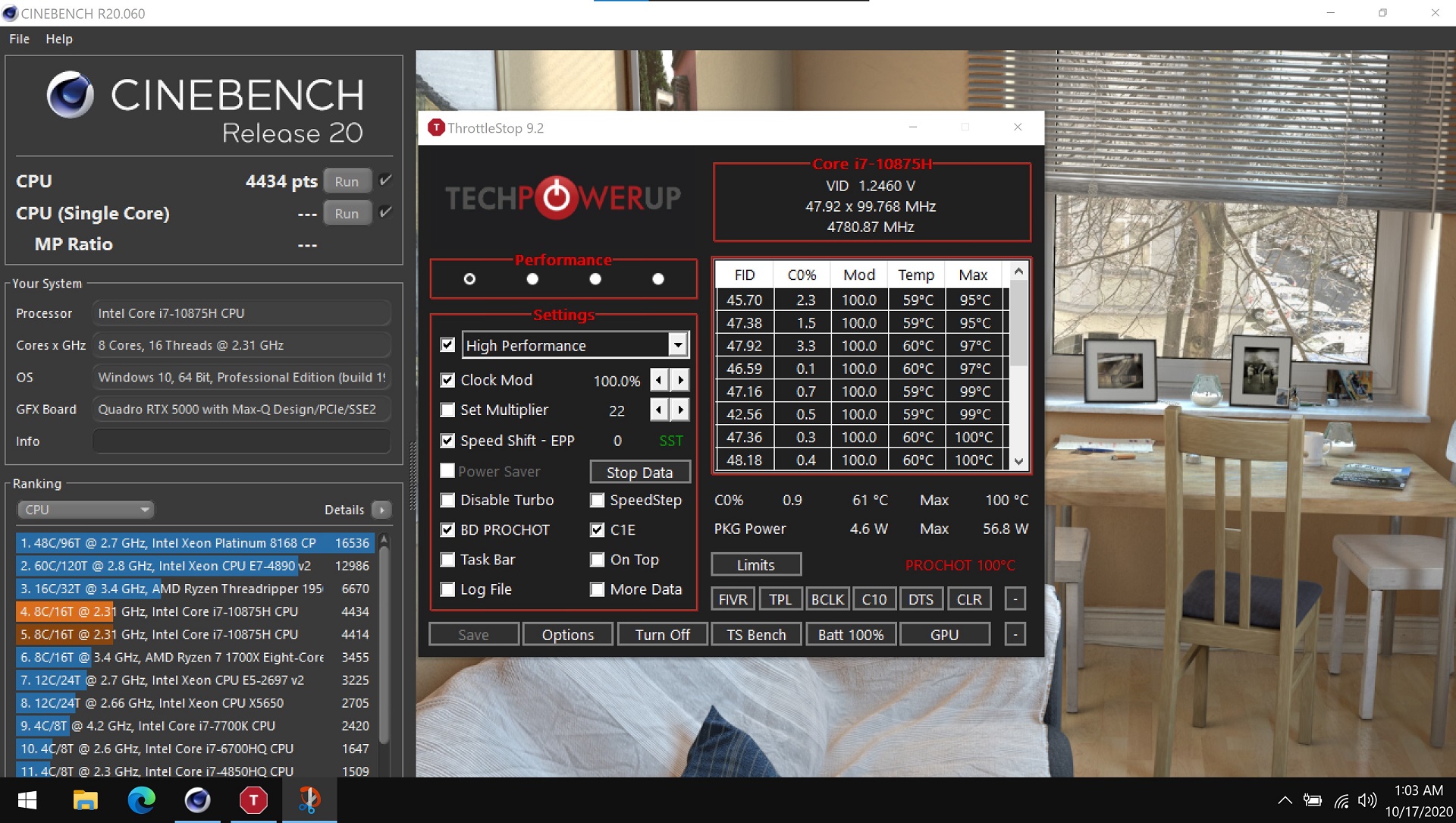Click the minus button beside GPU
Screen dimensions: 1456x823
tap(1015, 635)
